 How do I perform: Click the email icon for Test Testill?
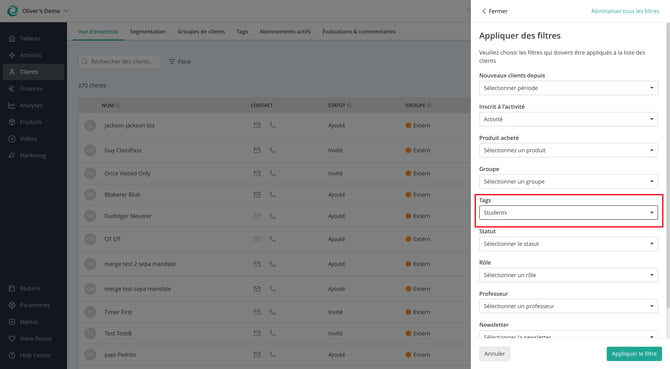click(x=257, y=333)
